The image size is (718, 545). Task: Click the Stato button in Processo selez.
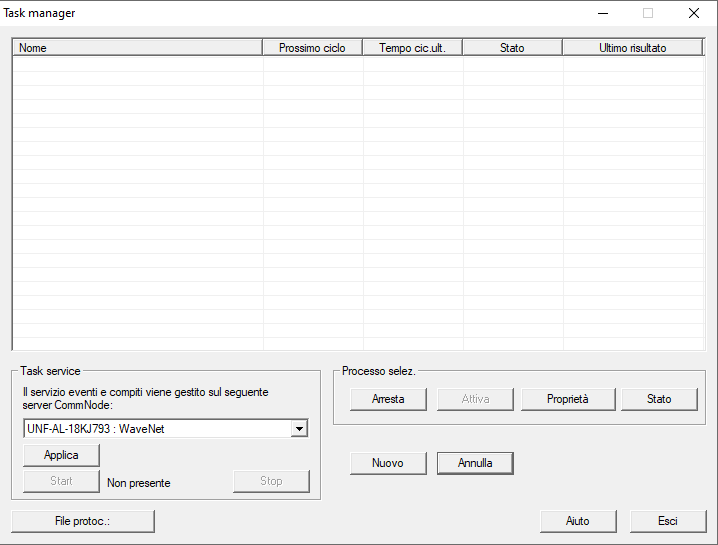(x=659, y=399)
